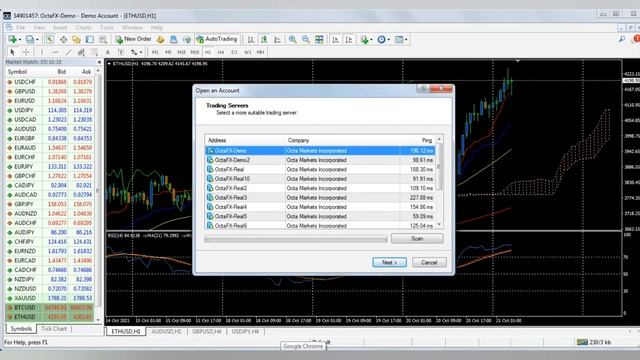Open the Tools menu

[x=107, y=27]
